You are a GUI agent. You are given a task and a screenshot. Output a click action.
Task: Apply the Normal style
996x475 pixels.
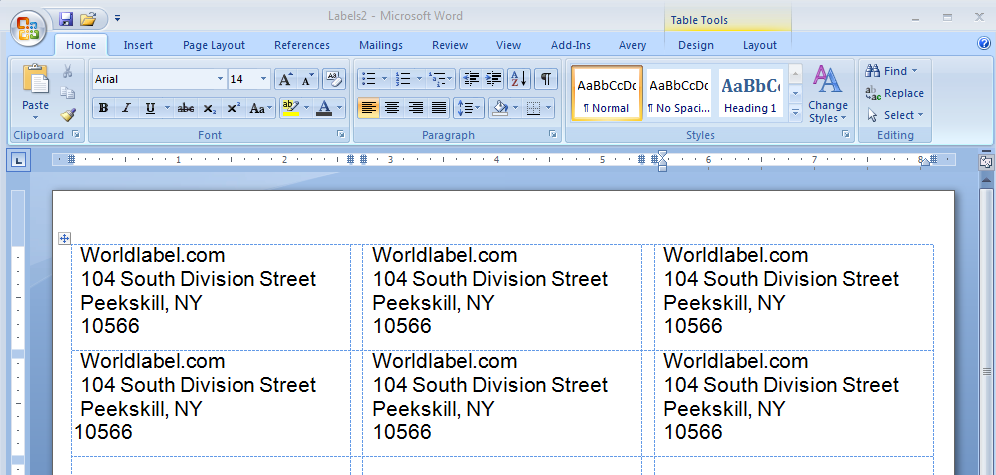(607, 93)
